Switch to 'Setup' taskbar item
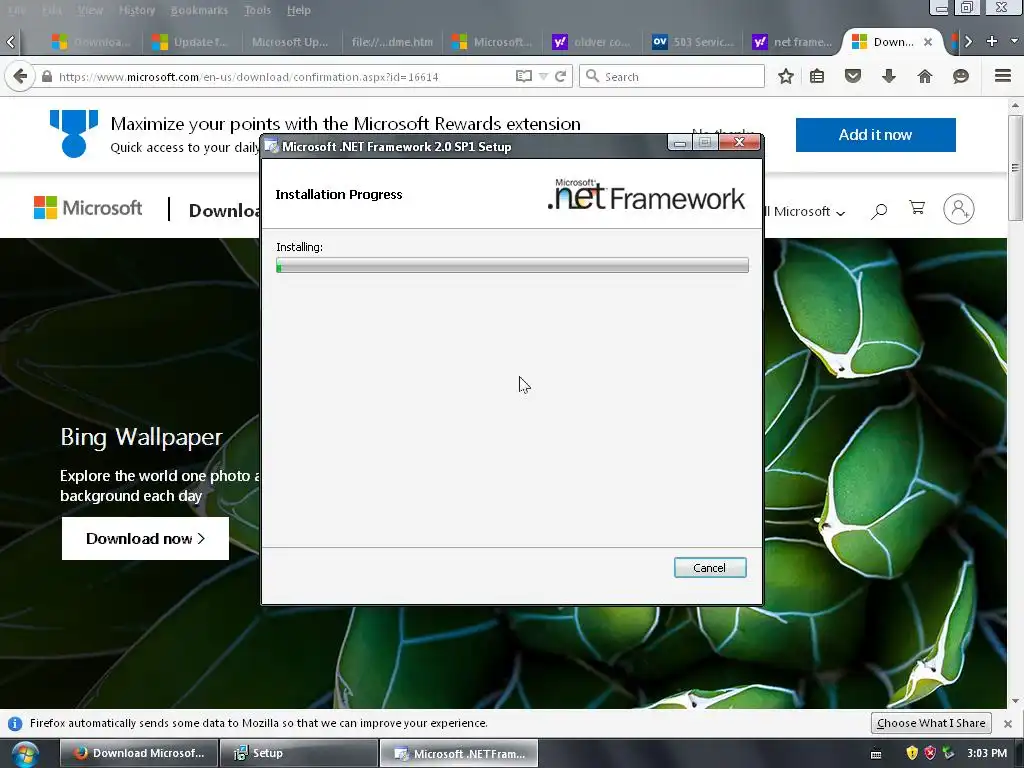The height and width of the screenshot is (768, 1024). (298, 753)
